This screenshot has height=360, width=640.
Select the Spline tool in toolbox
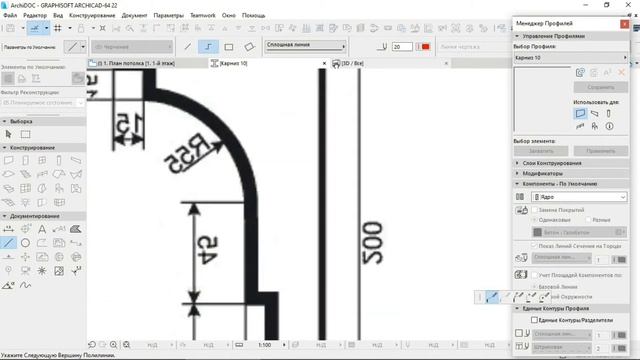(x=25, y=285)
